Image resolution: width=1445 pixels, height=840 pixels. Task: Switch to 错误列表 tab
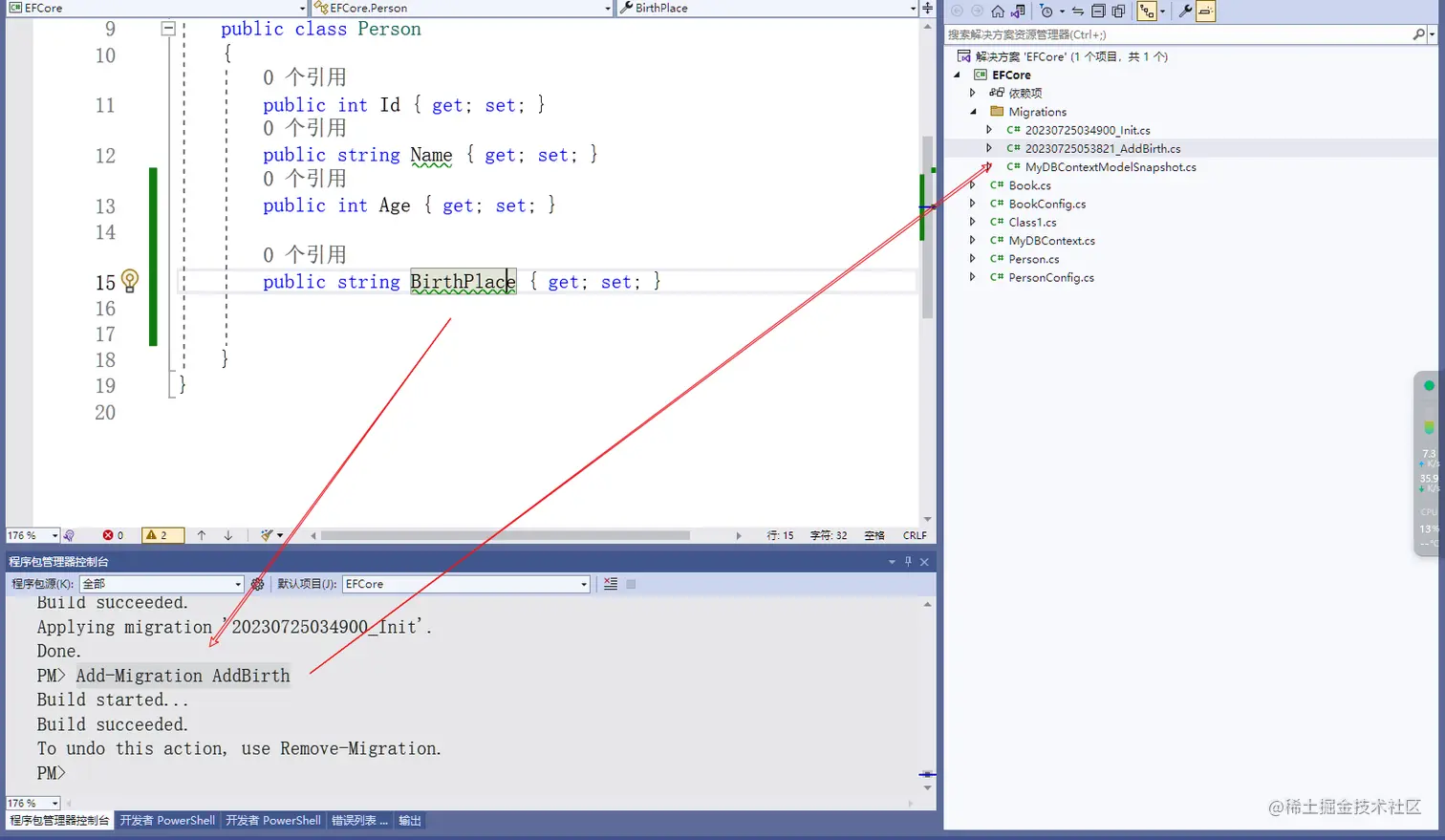(360, 820)
